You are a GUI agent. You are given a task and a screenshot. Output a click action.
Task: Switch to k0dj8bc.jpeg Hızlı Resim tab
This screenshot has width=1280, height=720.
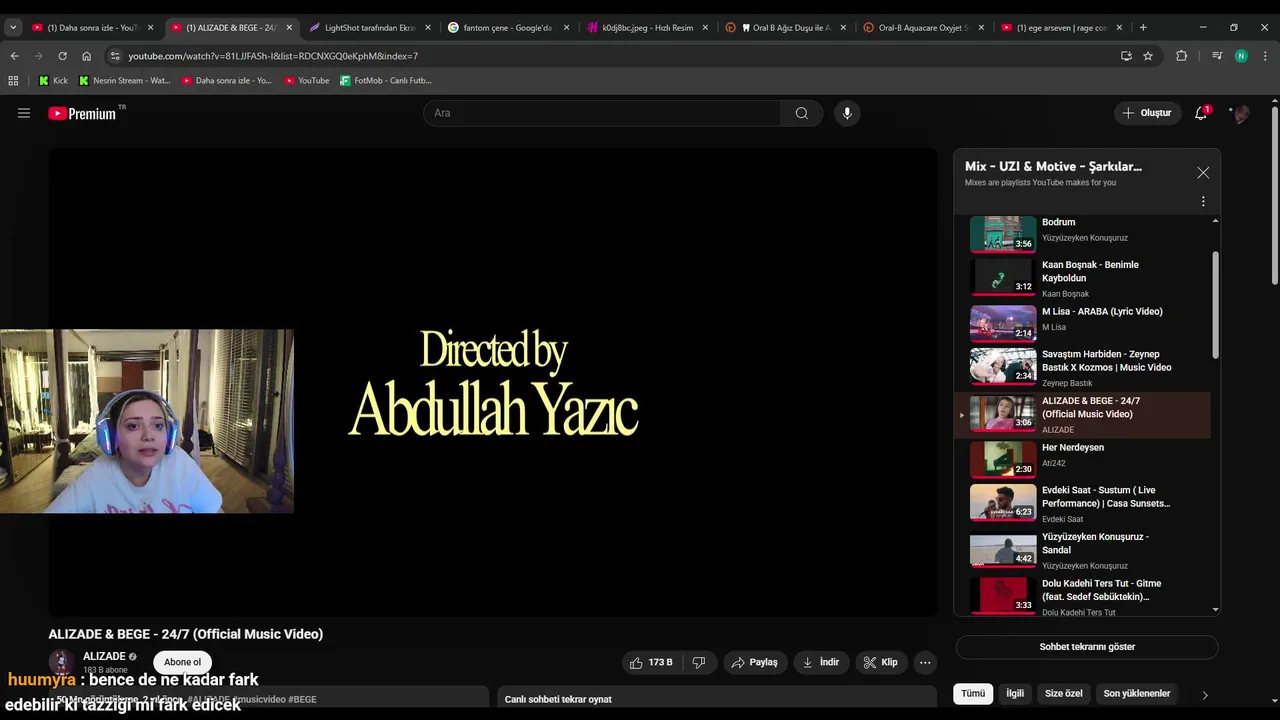(x=645, y=28)
